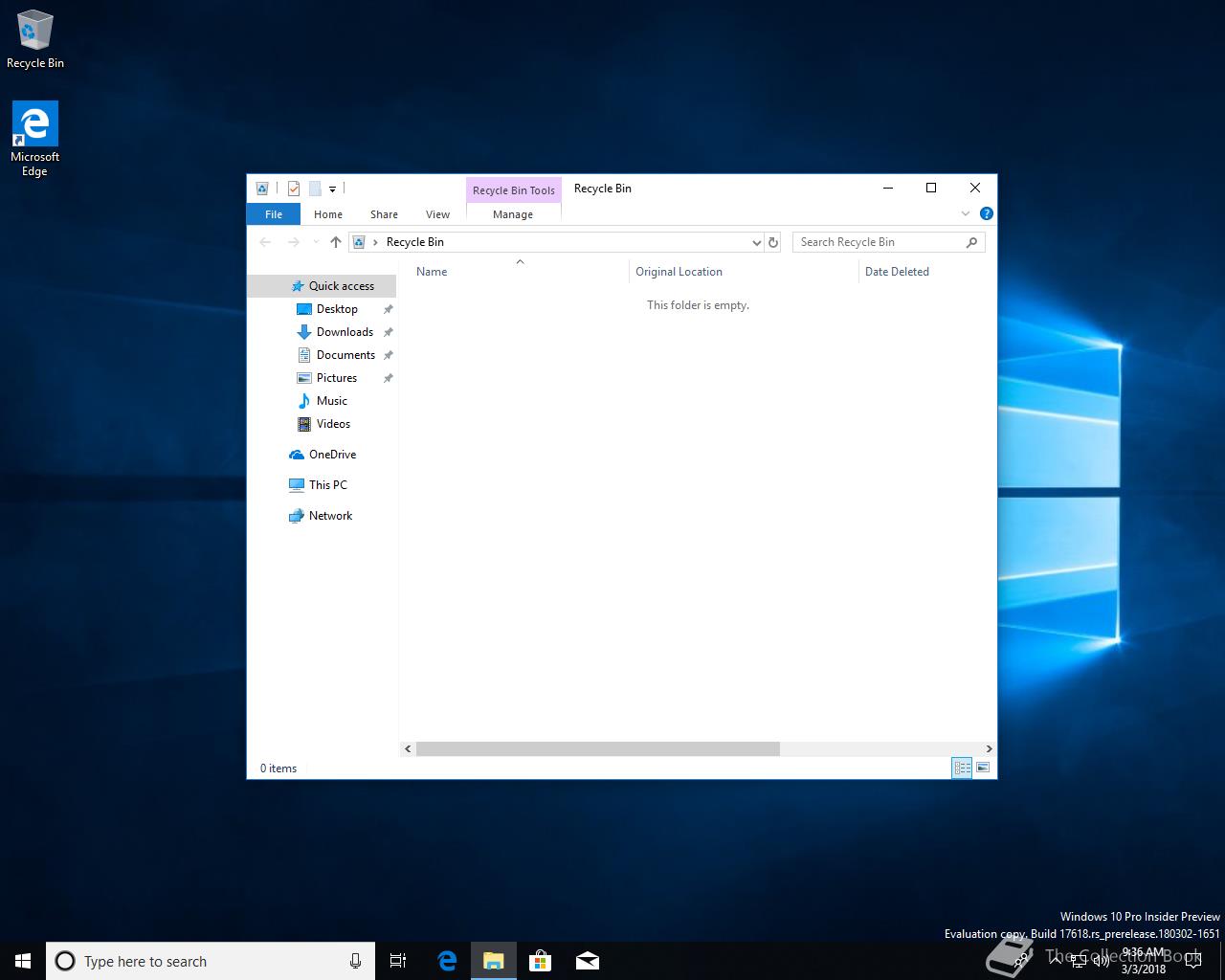The image size is (1225, 980).
Task: Click the search magnifier icon
Action: 972,242
